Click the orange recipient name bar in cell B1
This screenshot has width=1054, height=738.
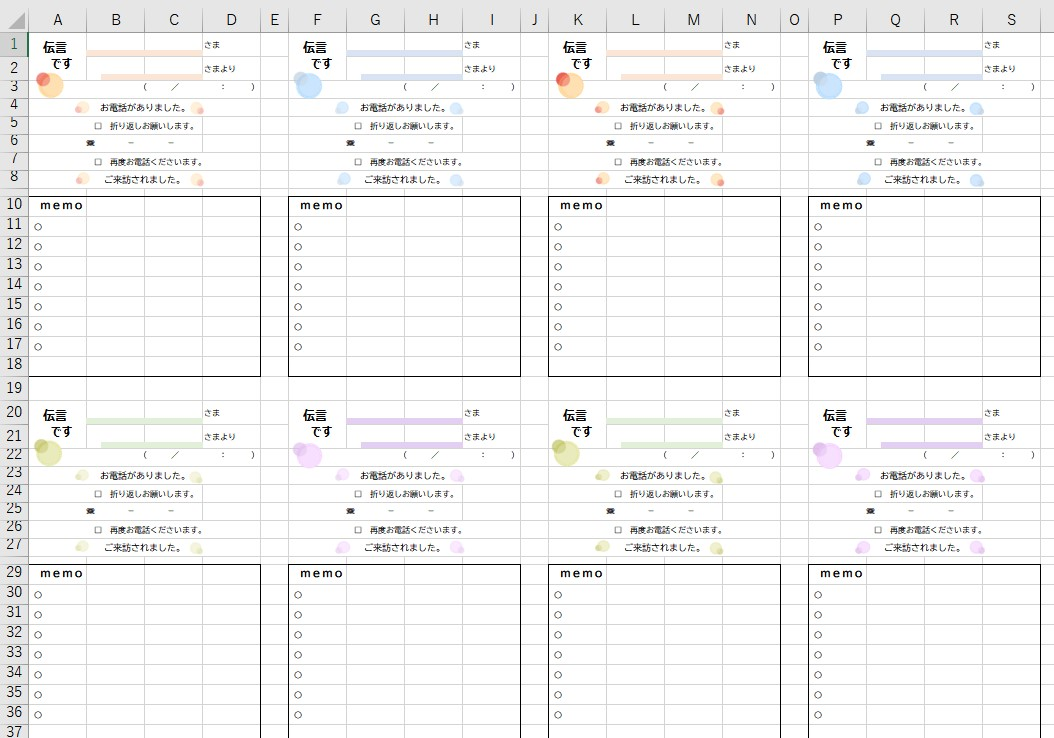pos(144,53)
